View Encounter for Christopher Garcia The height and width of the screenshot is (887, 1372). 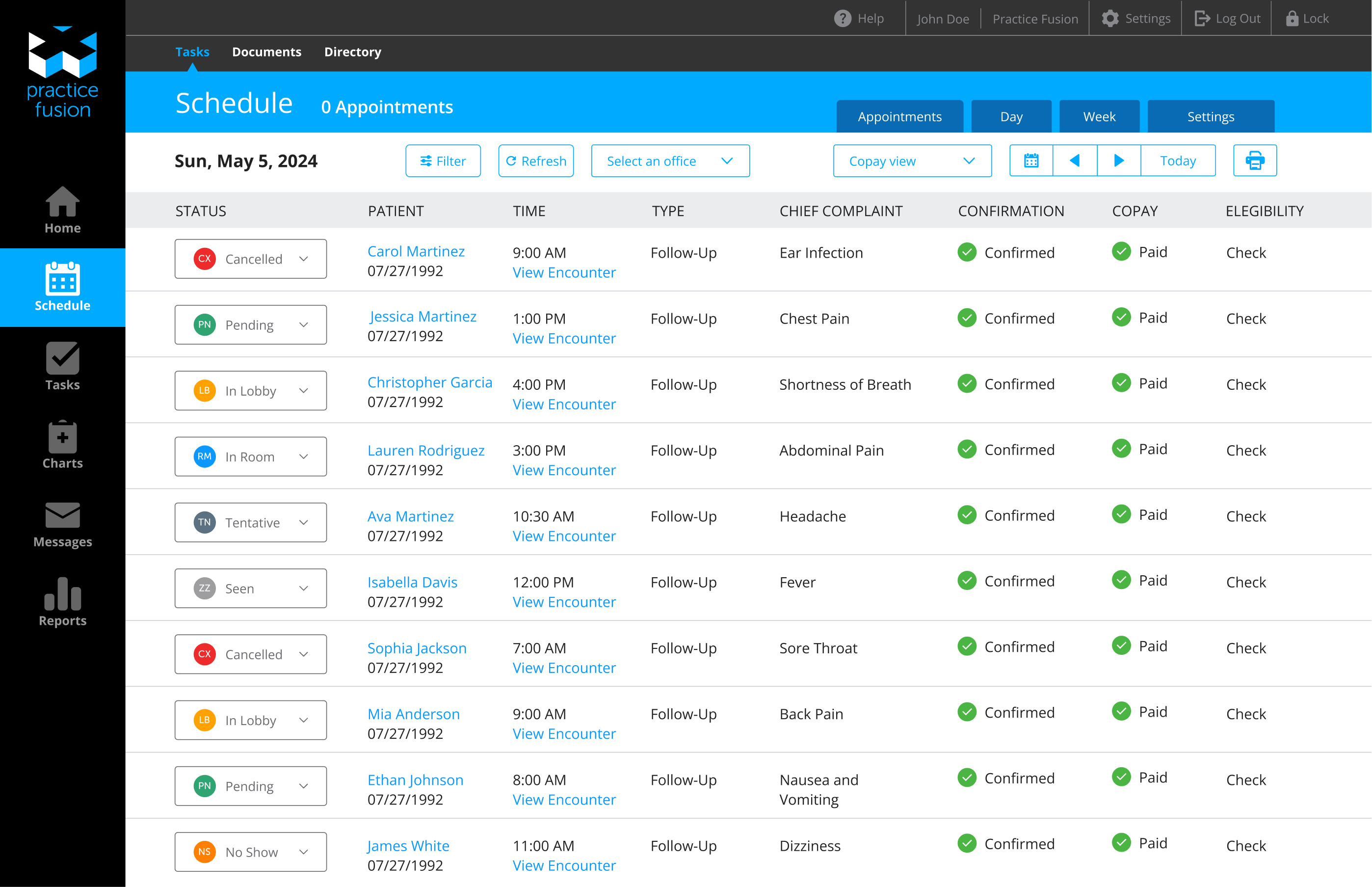[564, 404]
